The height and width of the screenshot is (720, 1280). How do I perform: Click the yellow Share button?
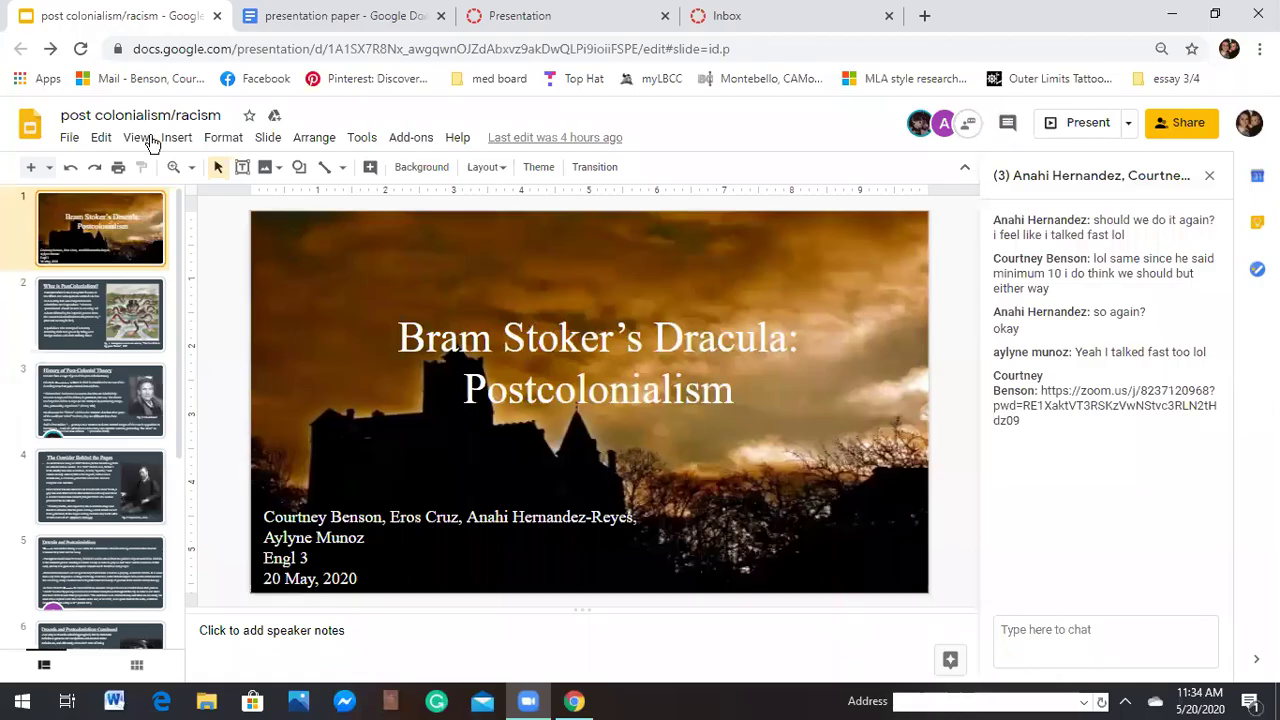1181,123
